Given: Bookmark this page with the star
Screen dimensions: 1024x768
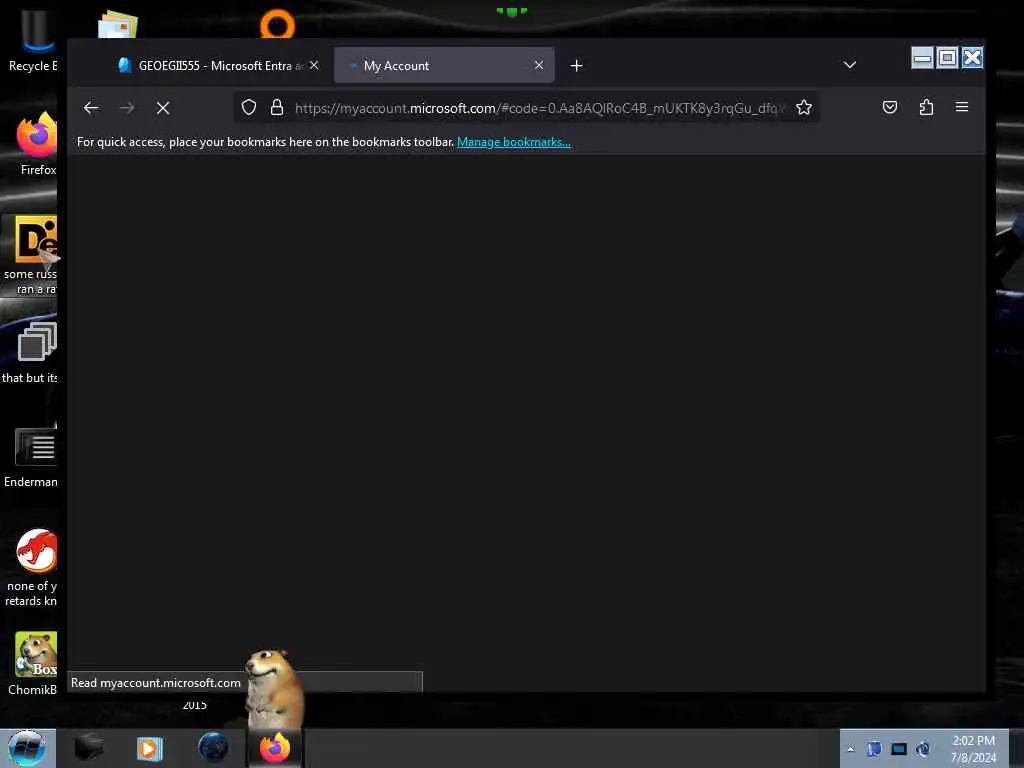Looking at the screenshot, I should tap(804, 107).
